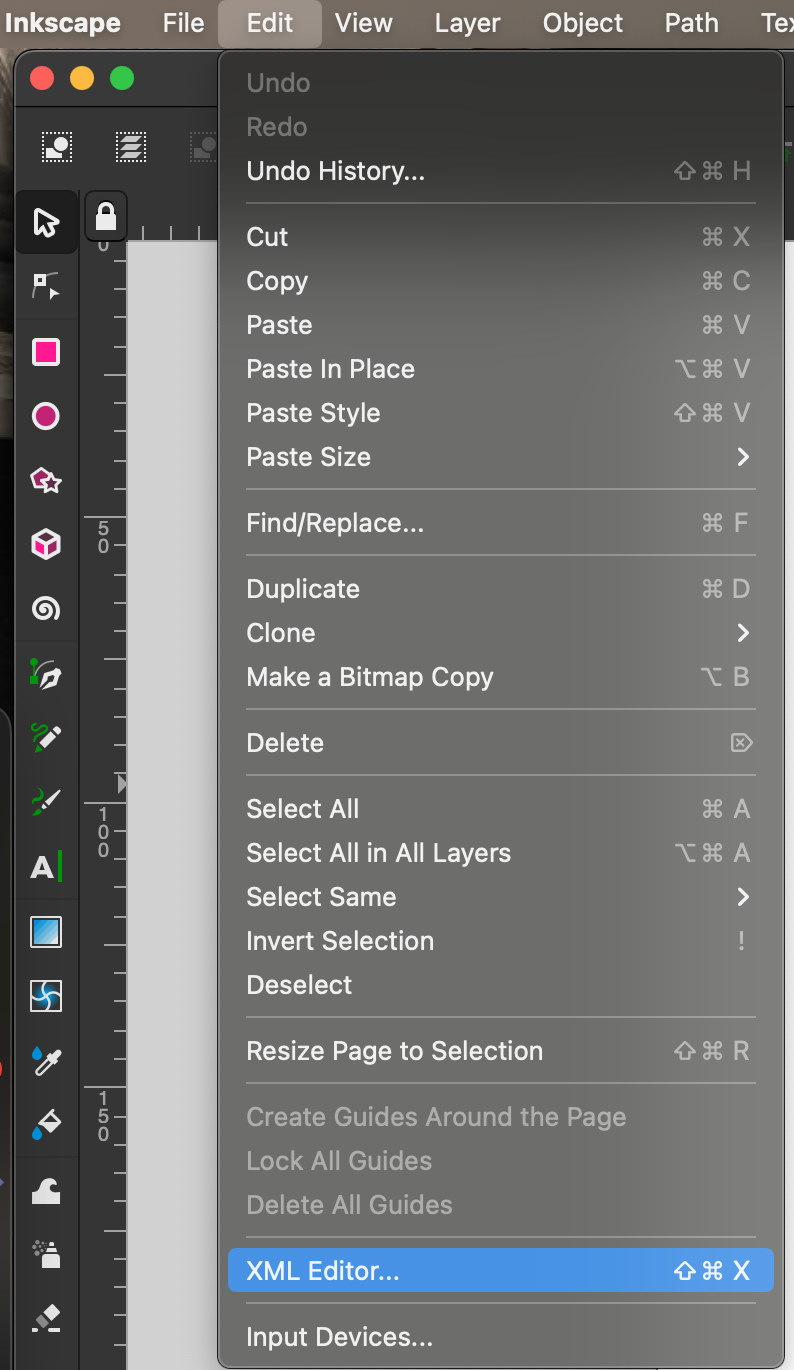Select the Dropper color picker tool
Image resolution: width=794 pixels, height=1370 pixels.
(x=46, y=1060)
